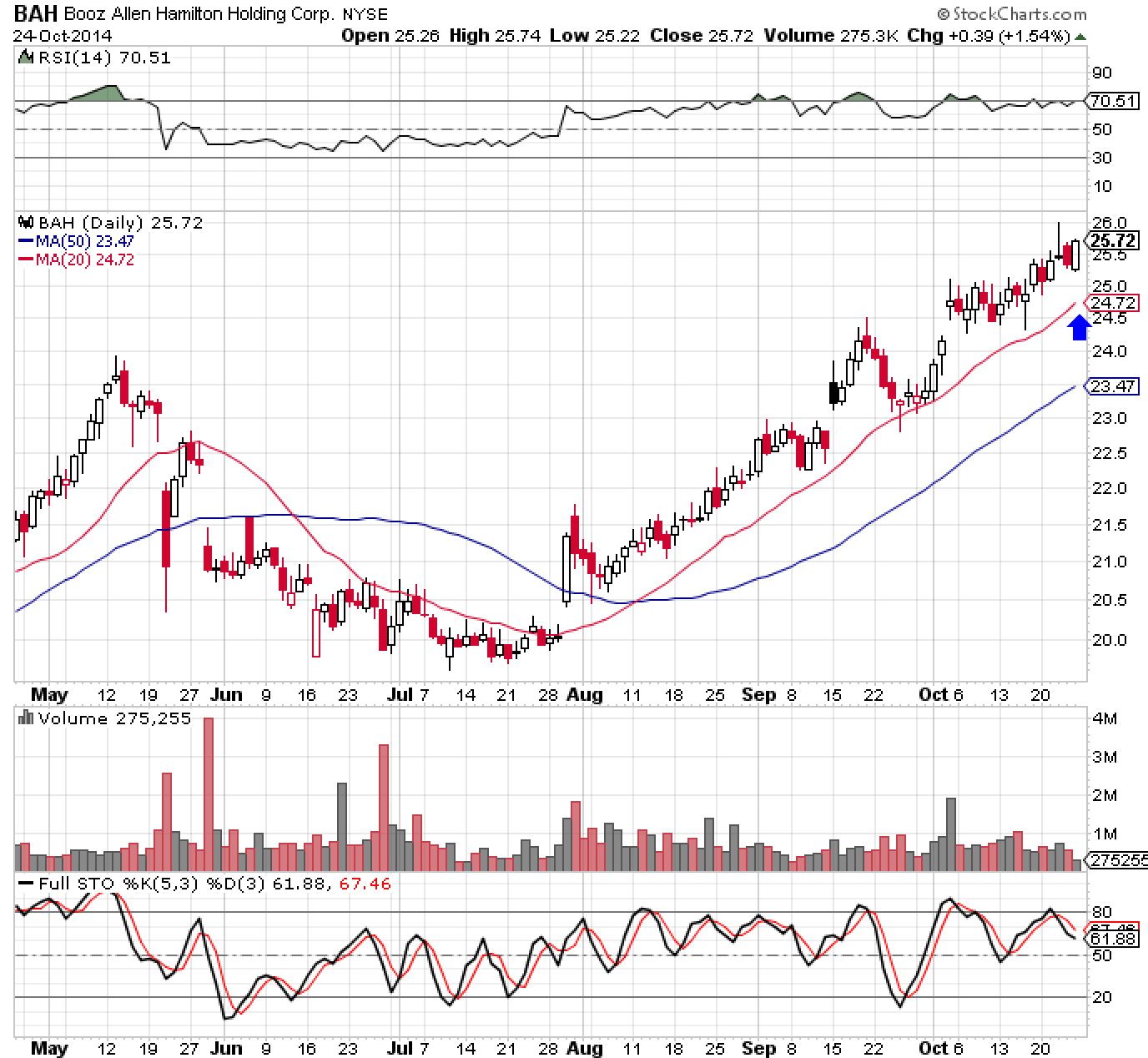The image size is (1148, 1058).
Task: Click the candlestick icon beside BAH (Daily)
Action: point(25,223)
